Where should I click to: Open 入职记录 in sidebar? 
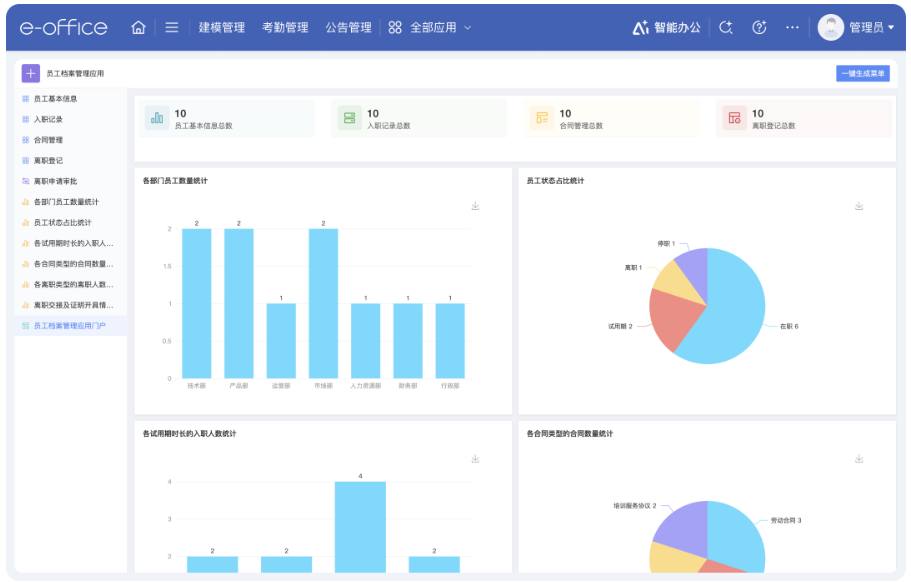[48, 119]
